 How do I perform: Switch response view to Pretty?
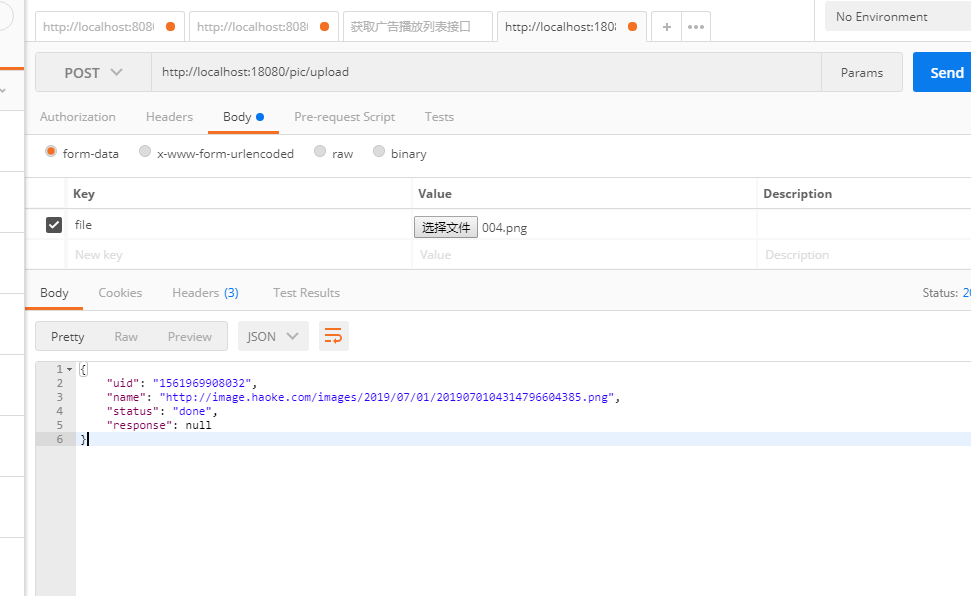pyautogui.click(x=67, y=336)
